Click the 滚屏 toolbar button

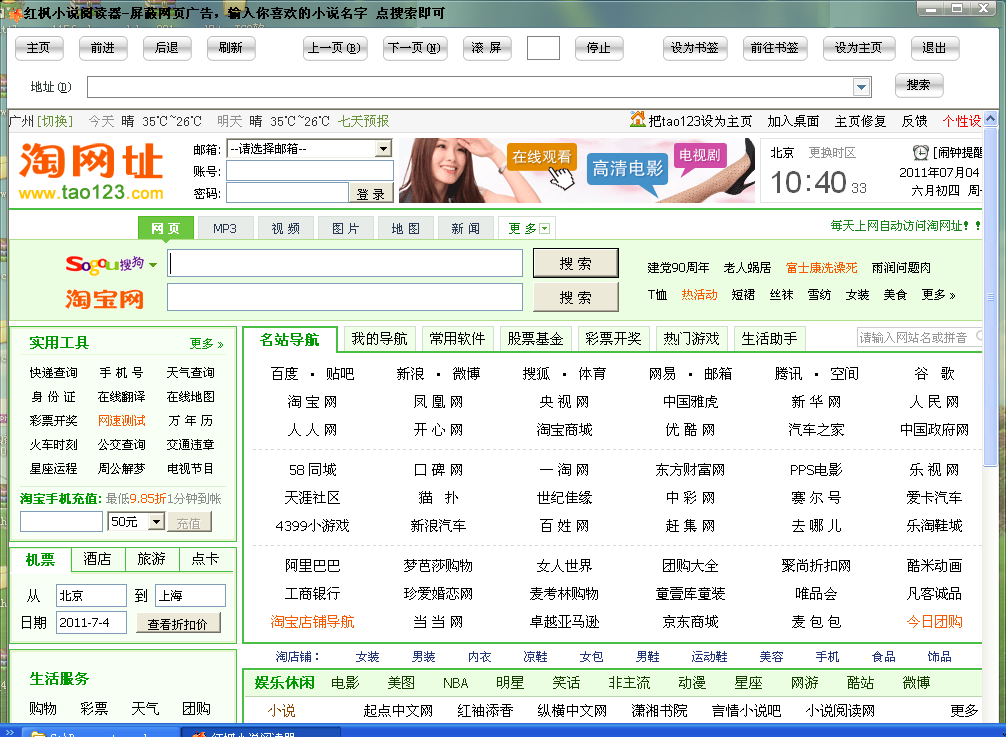point(487,48)
